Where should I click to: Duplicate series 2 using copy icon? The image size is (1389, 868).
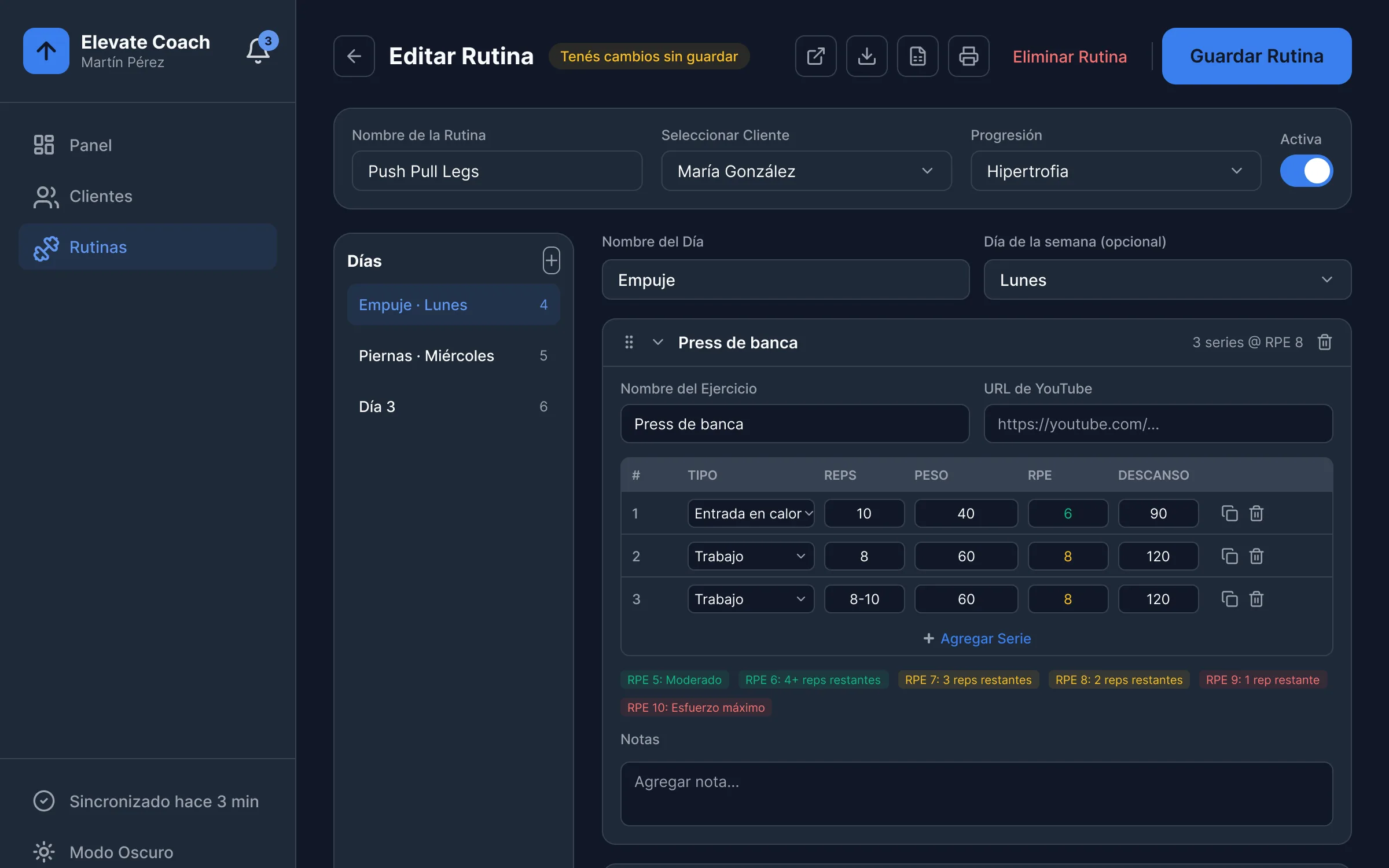pos(1229,556)
